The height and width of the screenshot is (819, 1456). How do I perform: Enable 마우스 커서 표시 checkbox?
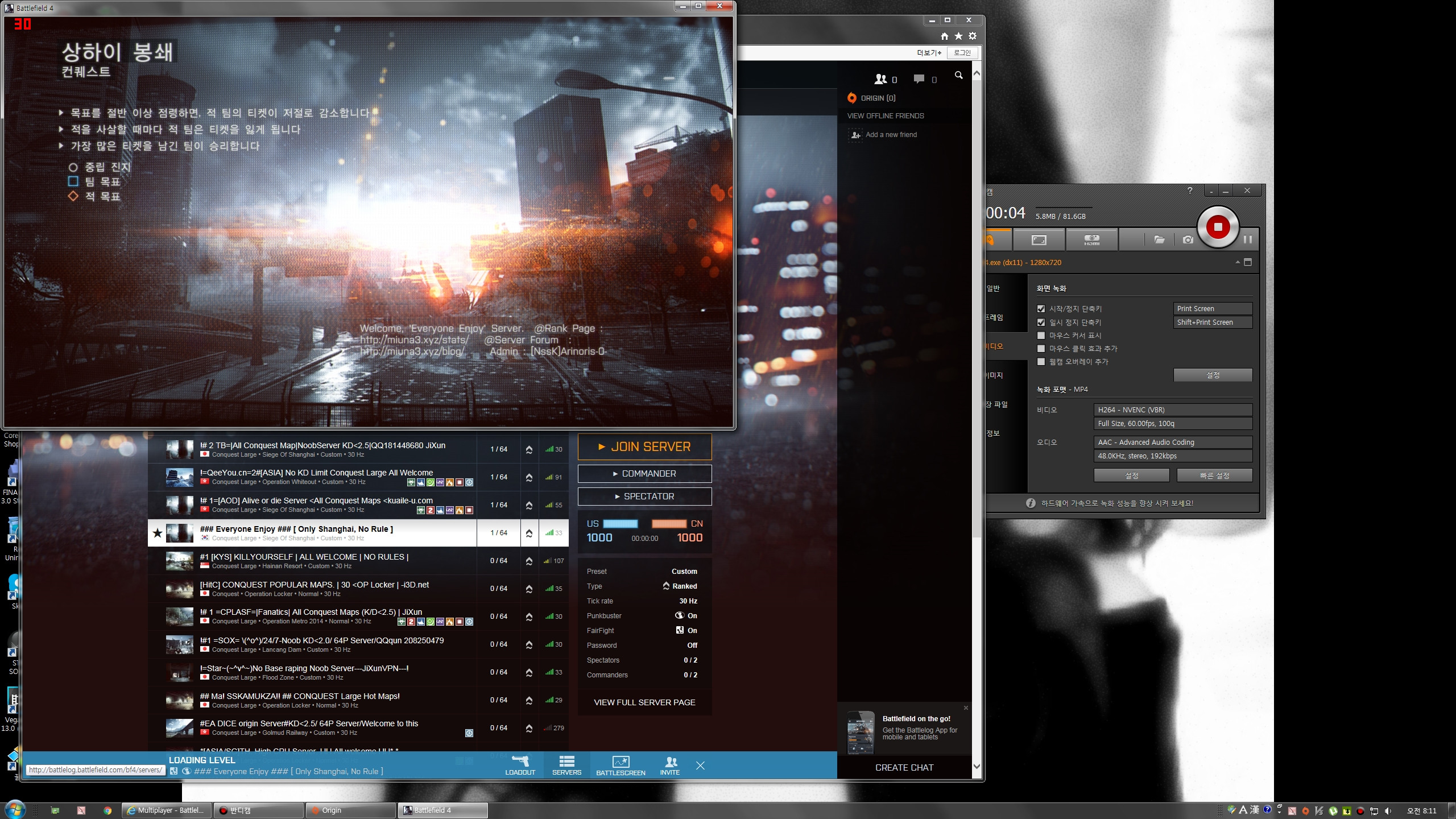click(1041, 336)
